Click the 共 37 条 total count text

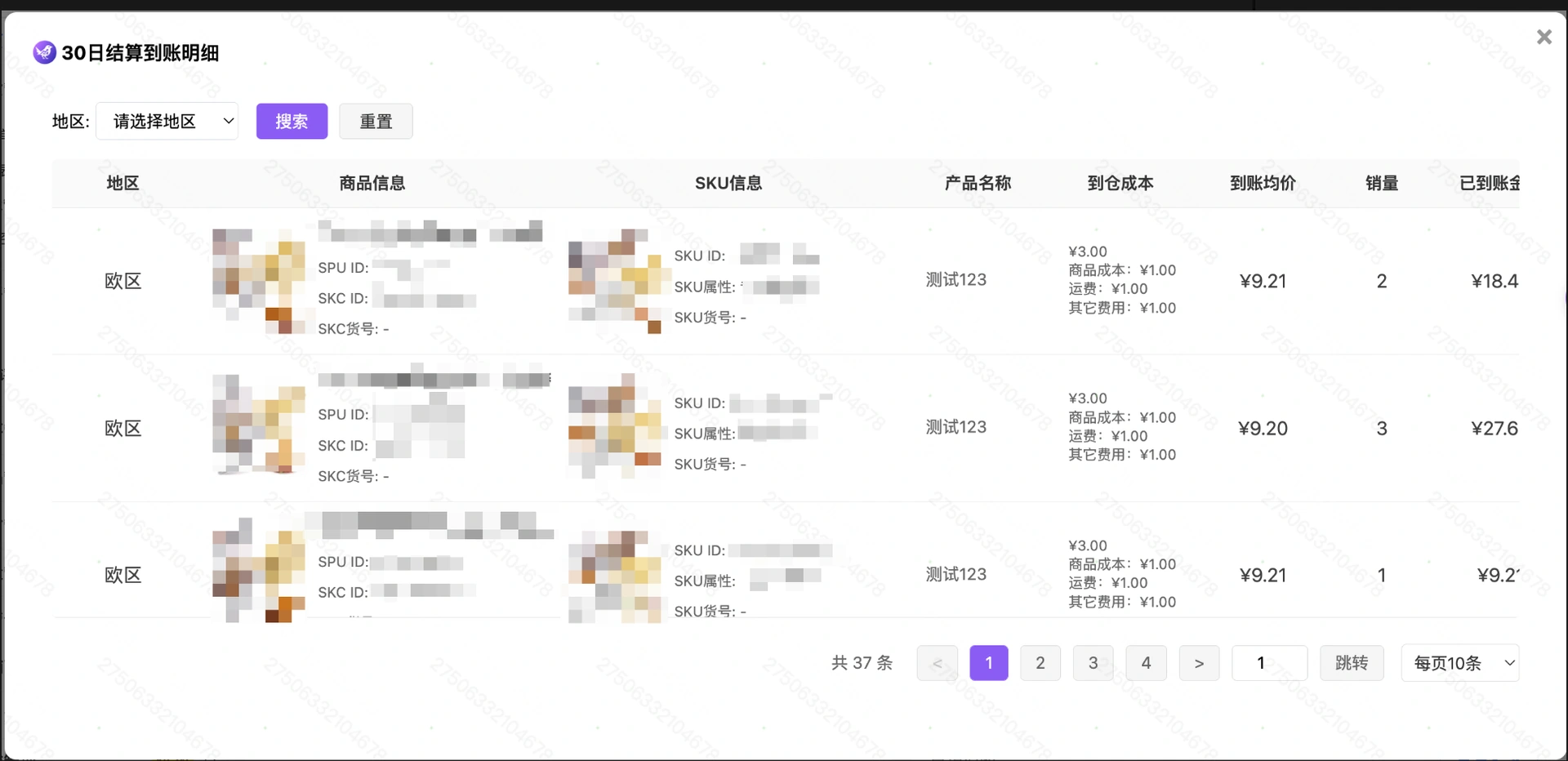pos(862,663)
